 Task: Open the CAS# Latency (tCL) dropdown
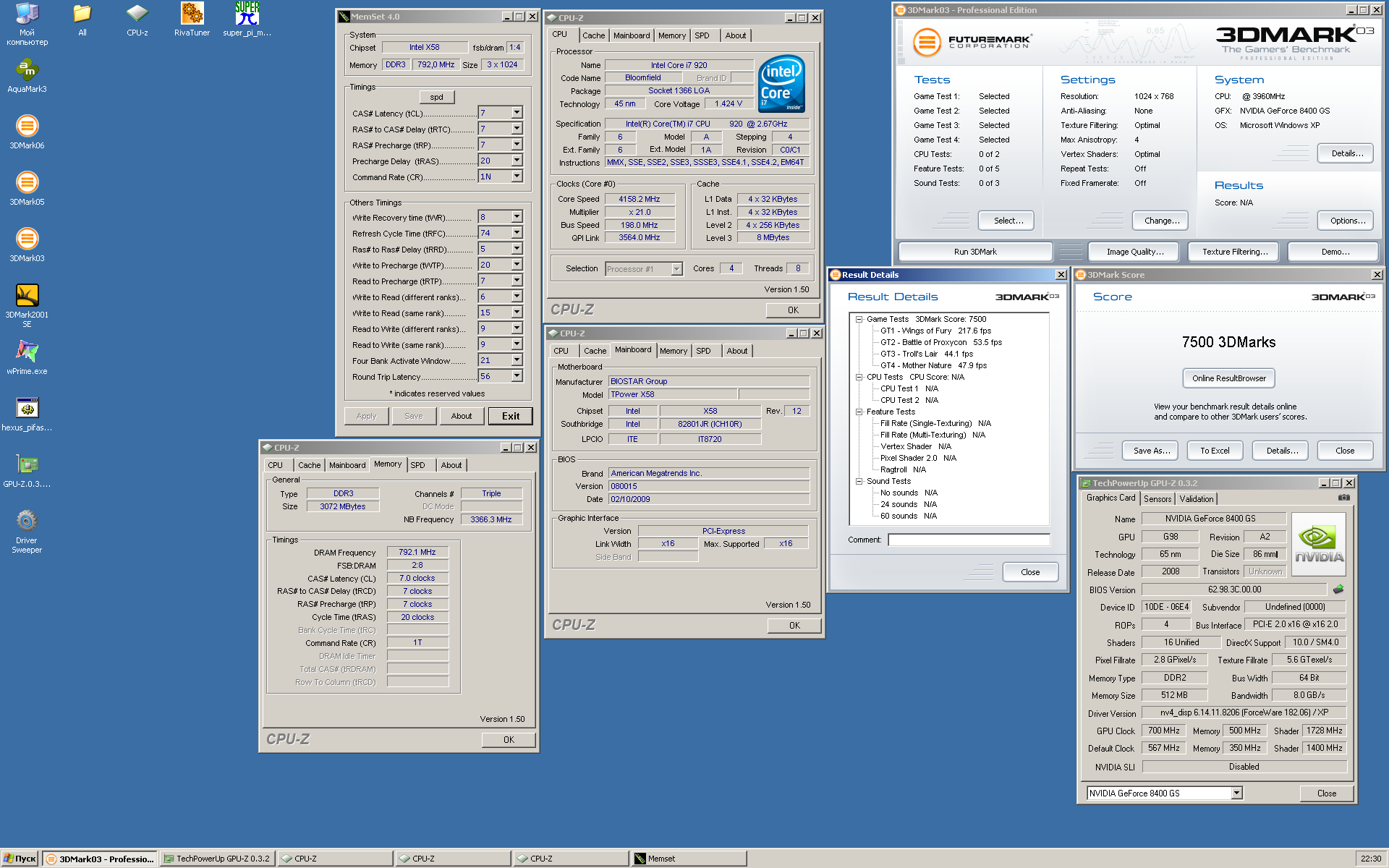tap(517, 113)
